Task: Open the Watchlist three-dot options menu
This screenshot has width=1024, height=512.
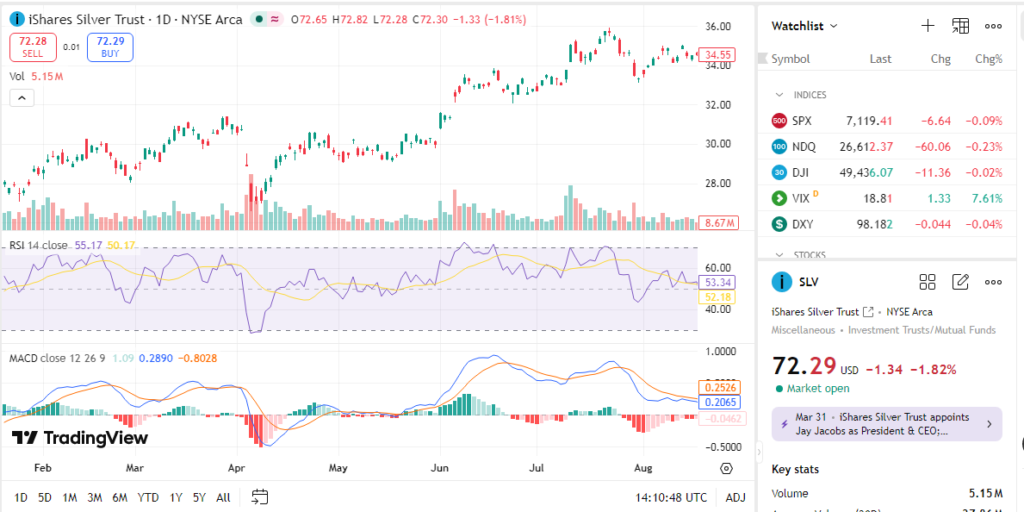Action: click(x=993, y=26)
